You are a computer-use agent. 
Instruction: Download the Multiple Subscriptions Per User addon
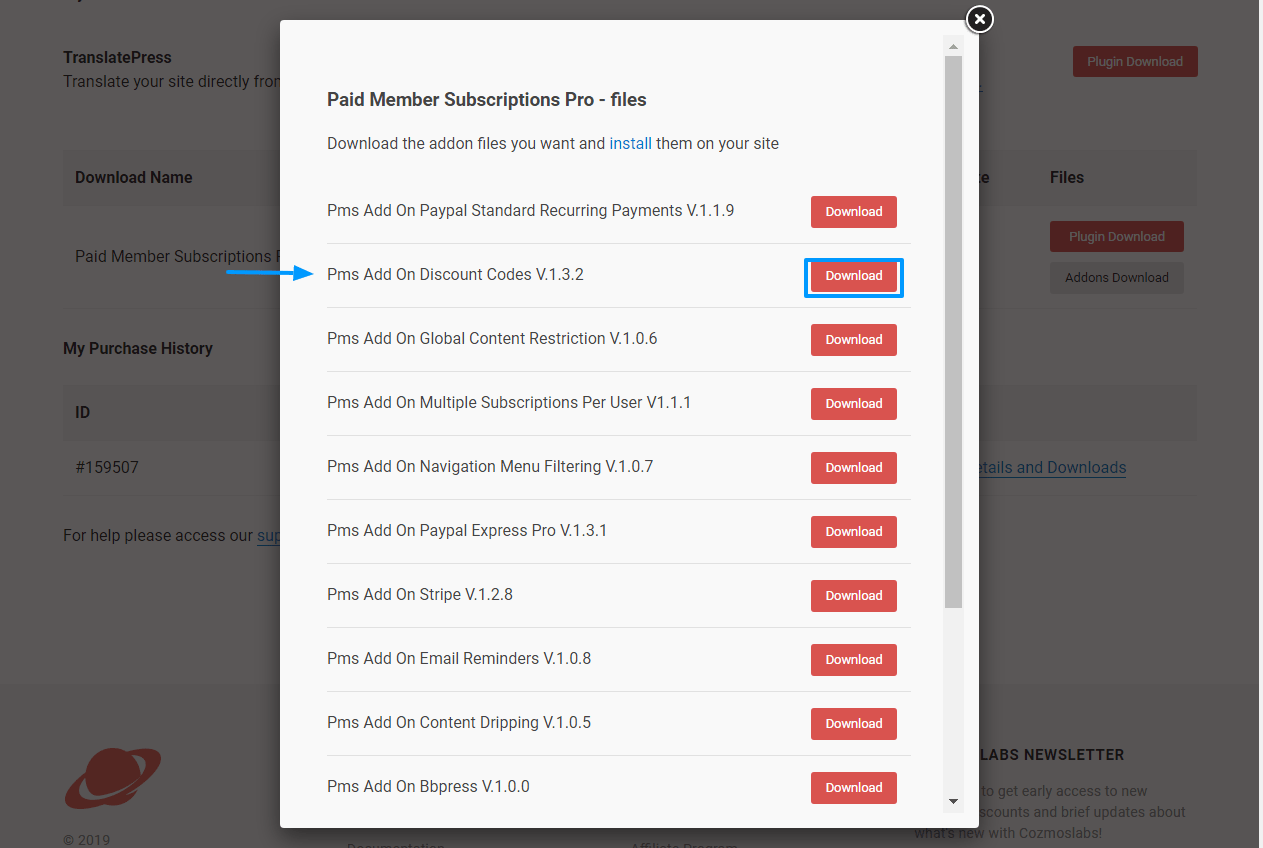853,404
